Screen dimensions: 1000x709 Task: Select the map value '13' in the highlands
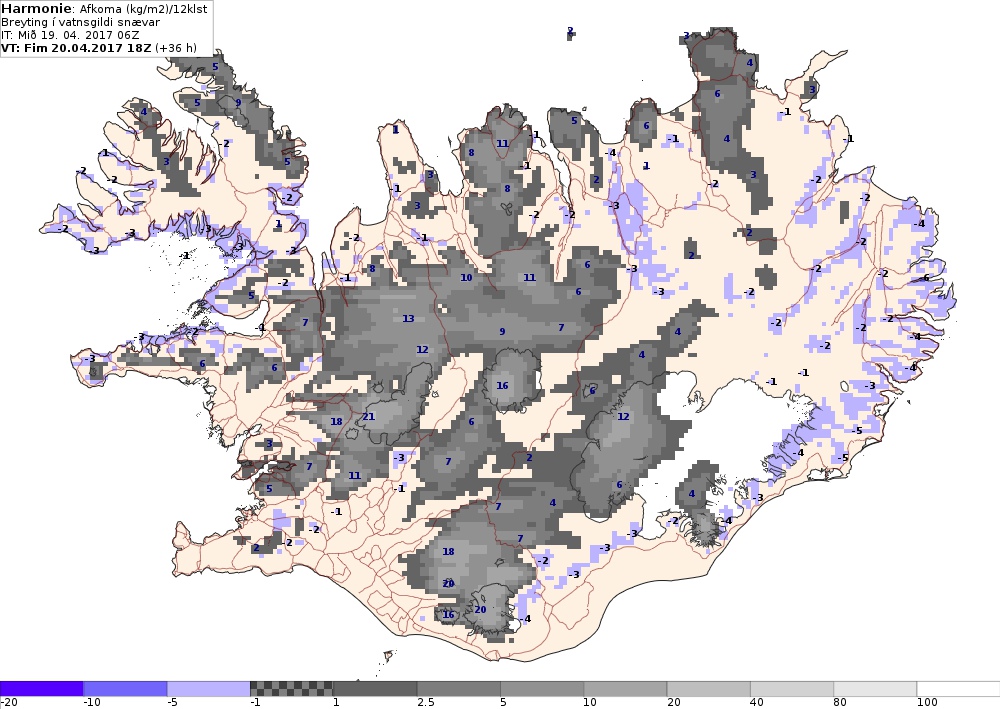coord(408,319)
